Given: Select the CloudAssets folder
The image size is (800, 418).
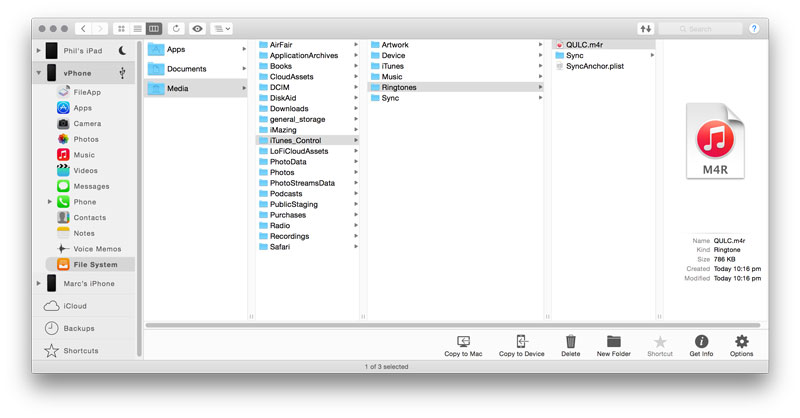Looking at the screenshot, I should pyautogui.click(x=307, y=77).
